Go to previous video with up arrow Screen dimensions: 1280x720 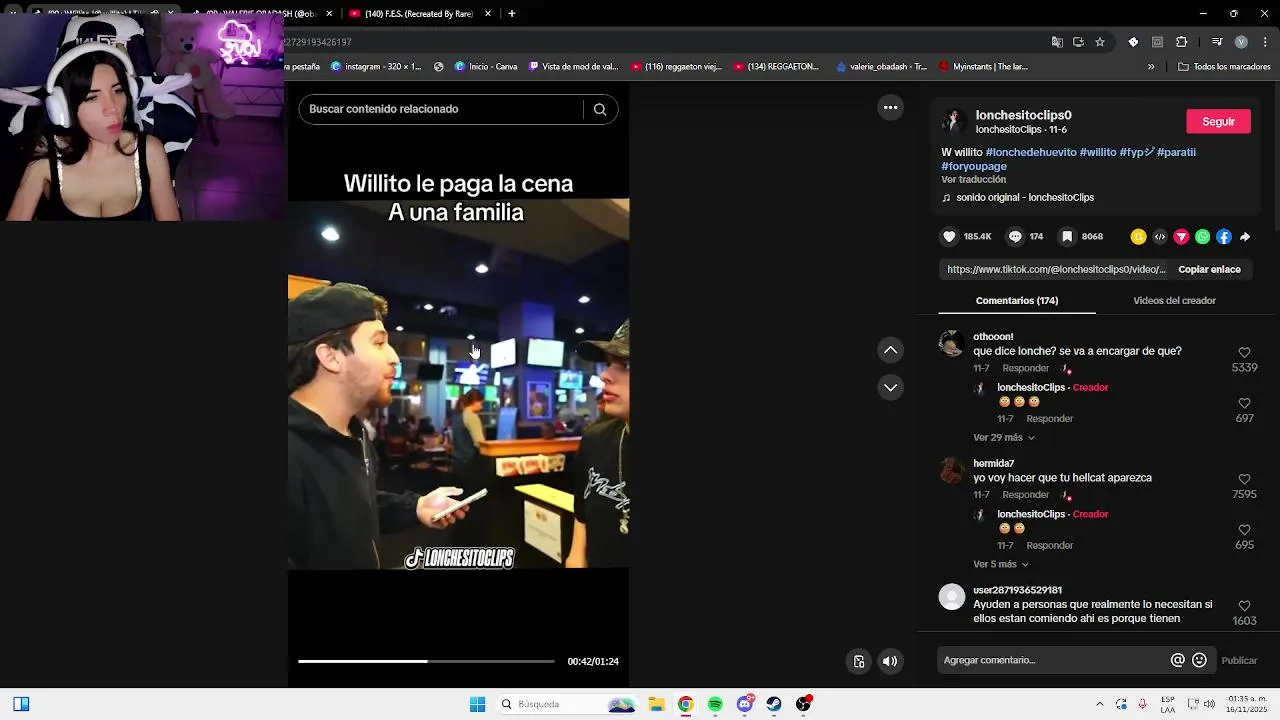coord(890,350)
